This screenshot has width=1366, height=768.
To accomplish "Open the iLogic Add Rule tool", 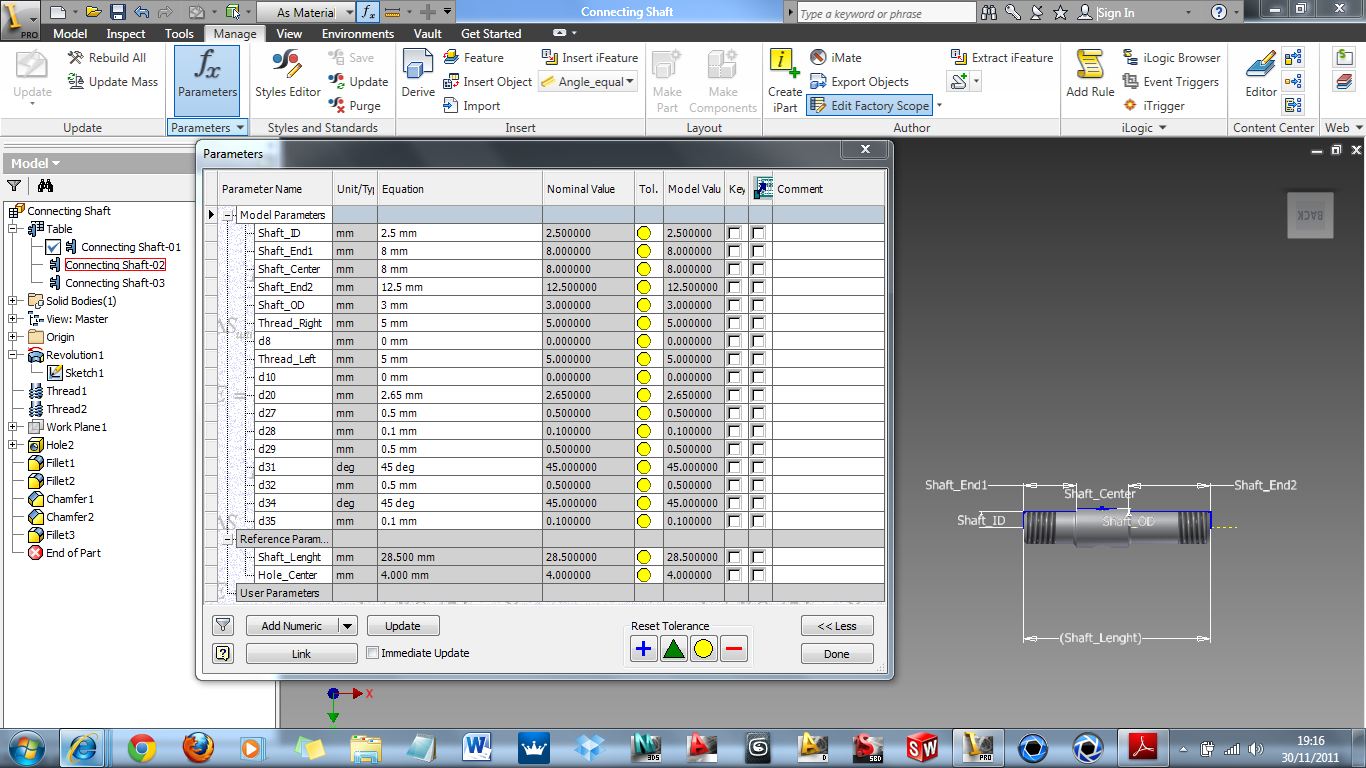I will [x=1090, y=75].
